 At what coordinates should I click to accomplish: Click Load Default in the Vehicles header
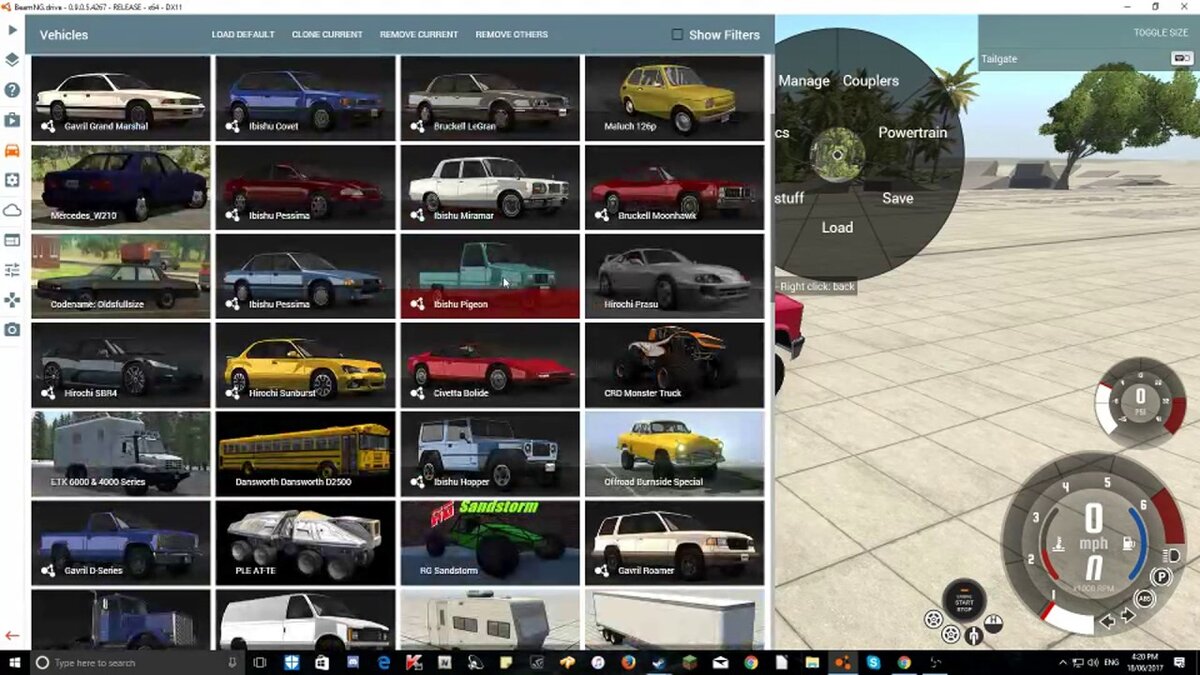point(243,34)
